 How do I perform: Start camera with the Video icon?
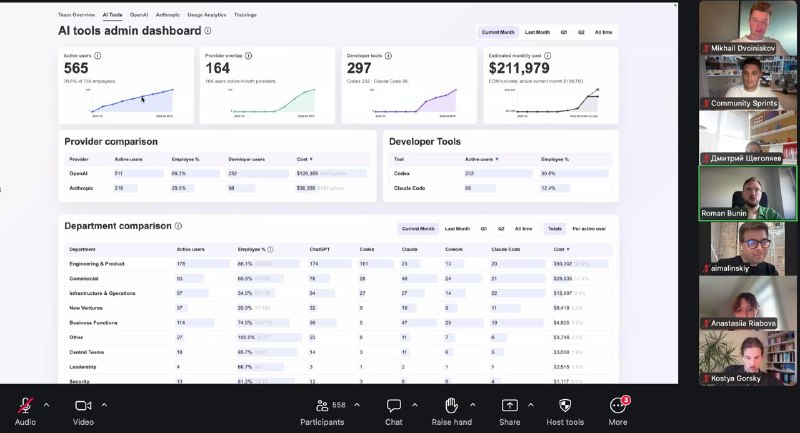click(83, 405)
